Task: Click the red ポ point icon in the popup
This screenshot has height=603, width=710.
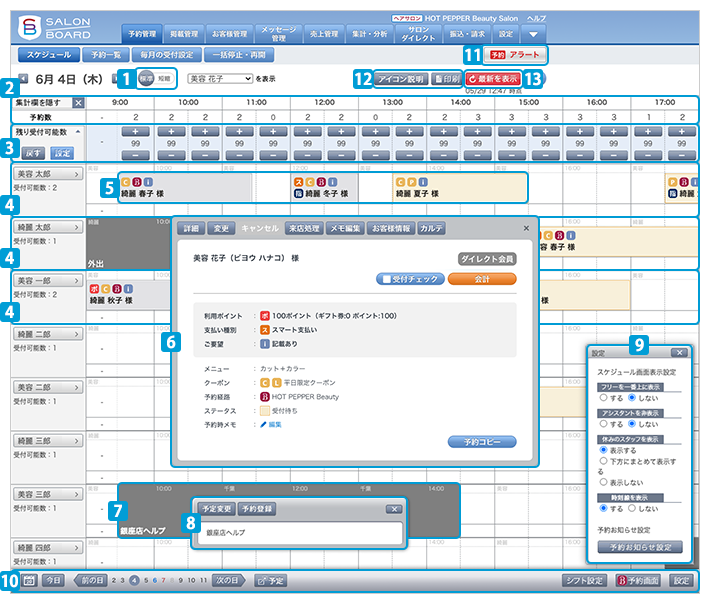Action: tap(265, 316)
